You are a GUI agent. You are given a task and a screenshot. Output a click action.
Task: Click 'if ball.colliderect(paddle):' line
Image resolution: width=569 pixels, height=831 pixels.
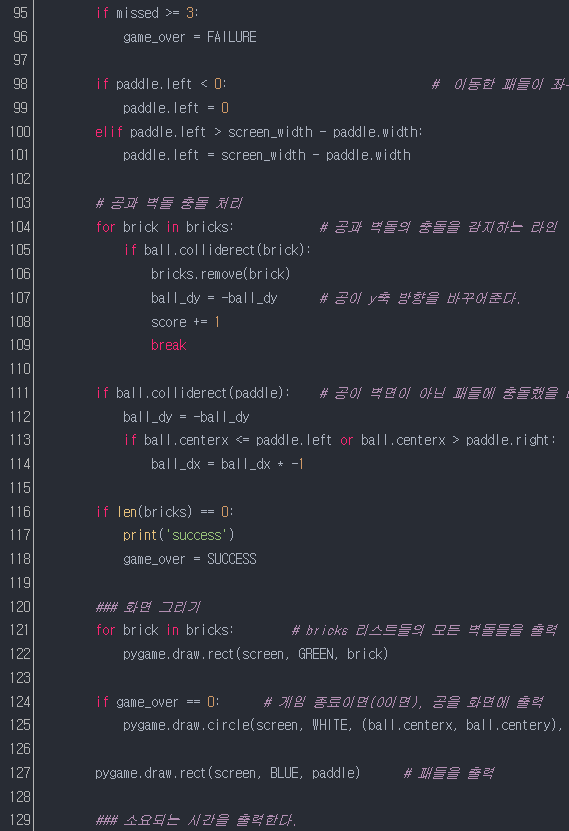(193, 393)
